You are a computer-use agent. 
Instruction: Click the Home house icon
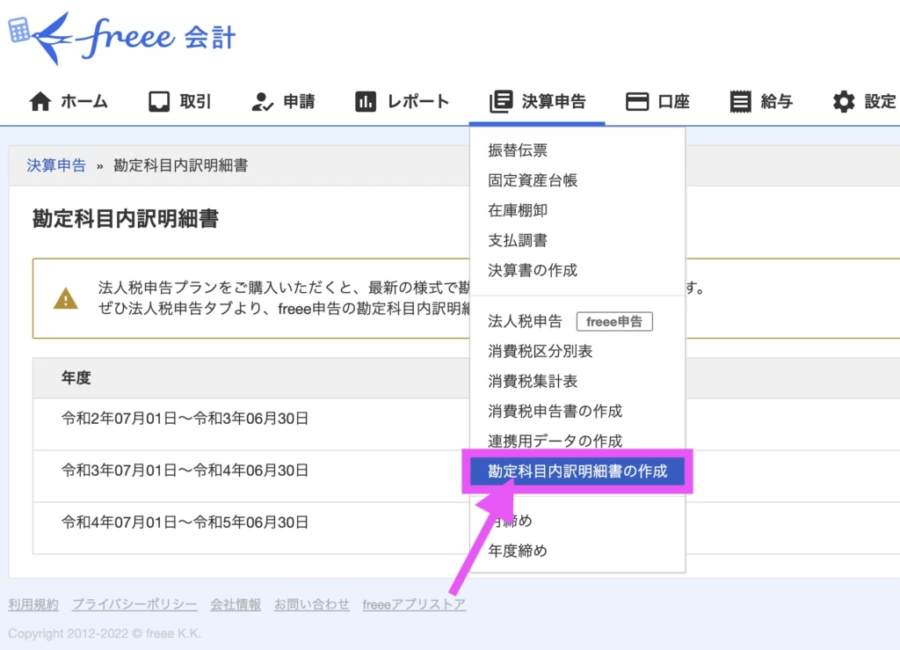coord(40,101)
